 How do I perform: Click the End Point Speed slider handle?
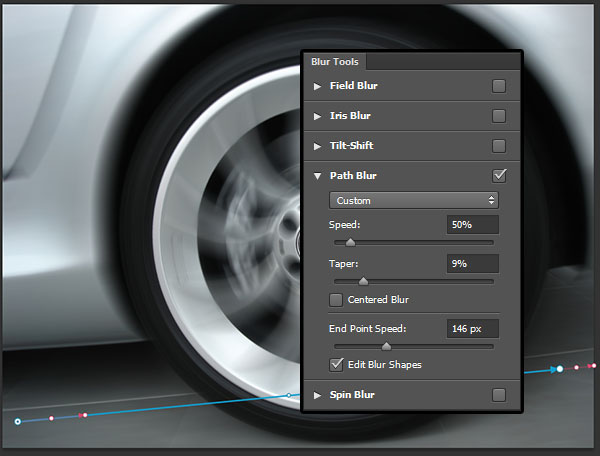click(x=386, y=346)
